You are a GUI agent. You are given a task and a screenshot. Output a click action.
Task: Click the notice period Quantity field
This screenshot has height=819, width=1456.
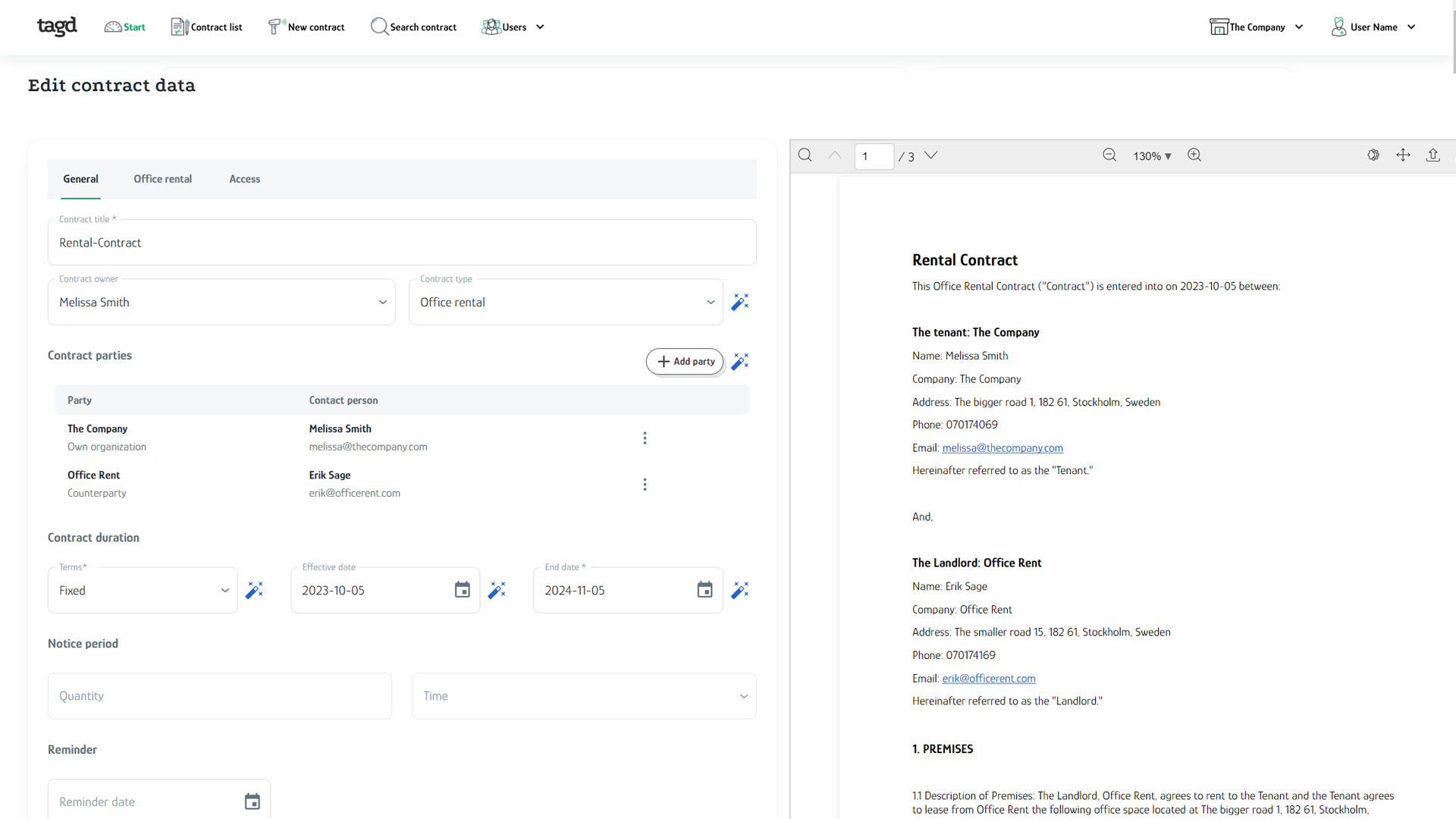[x=219, y=696]
